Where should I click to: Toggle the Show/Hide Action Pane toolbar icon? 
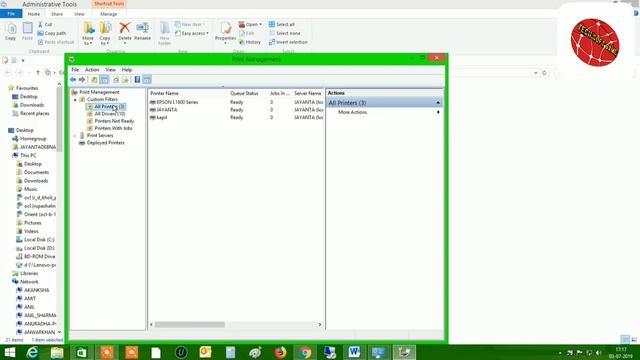[x=147, y=80]
